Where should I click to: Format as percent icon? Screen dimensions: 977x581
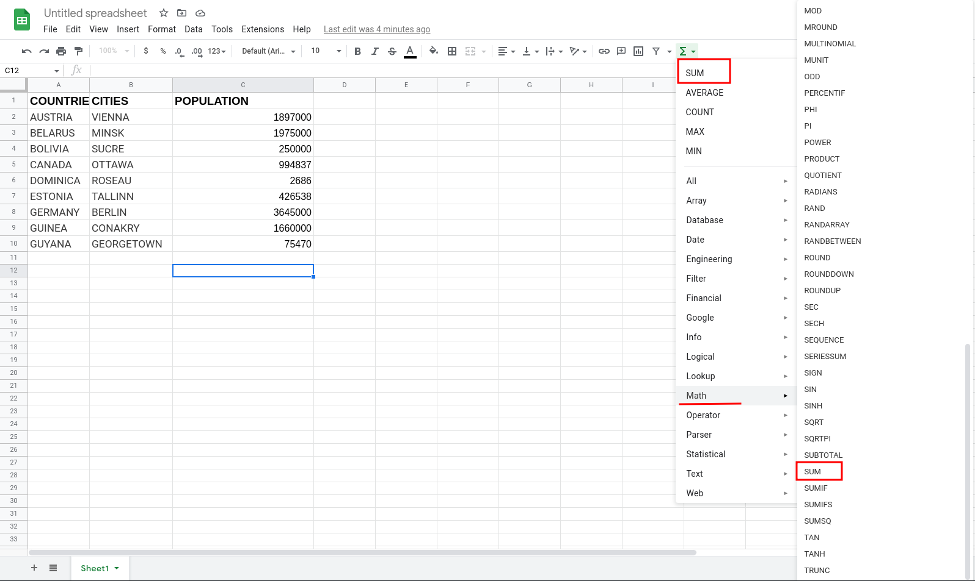[x=163, y=51]
